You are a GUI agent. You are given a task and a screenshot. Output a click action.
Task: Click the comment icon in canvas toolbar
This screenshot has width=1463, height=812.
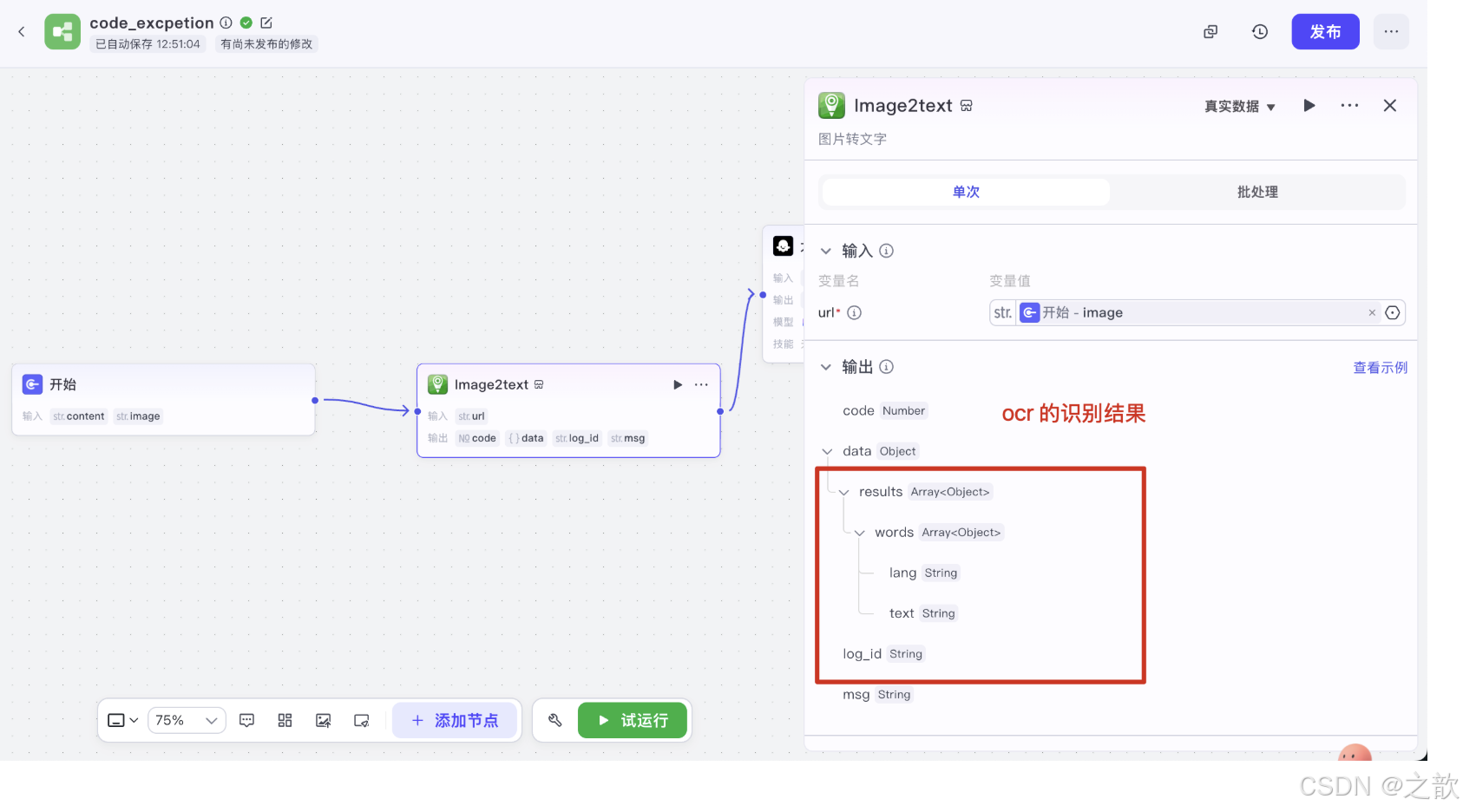click(246, 721)
